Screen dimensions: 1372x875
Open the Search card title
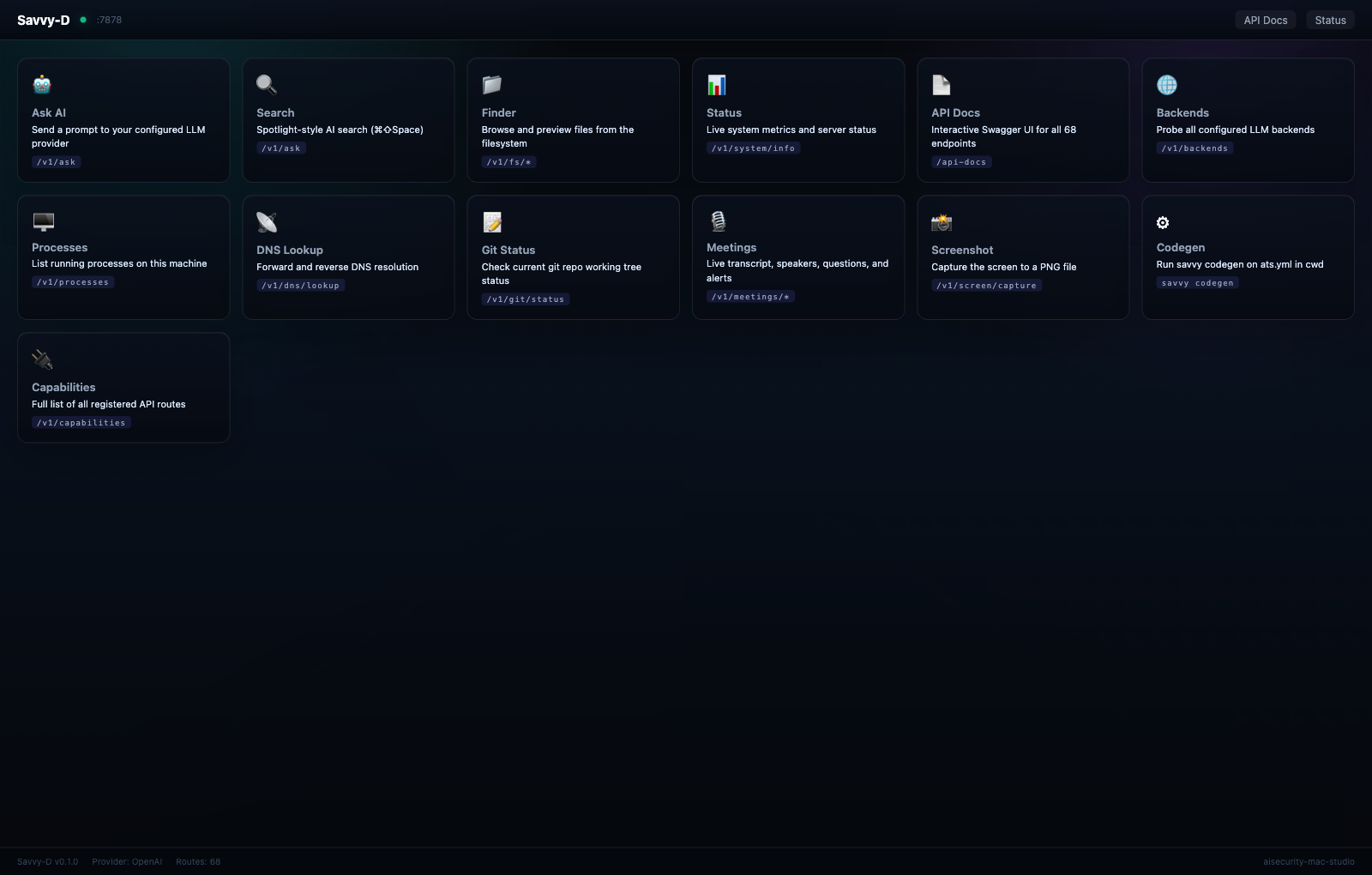click(x=275, y=112)
